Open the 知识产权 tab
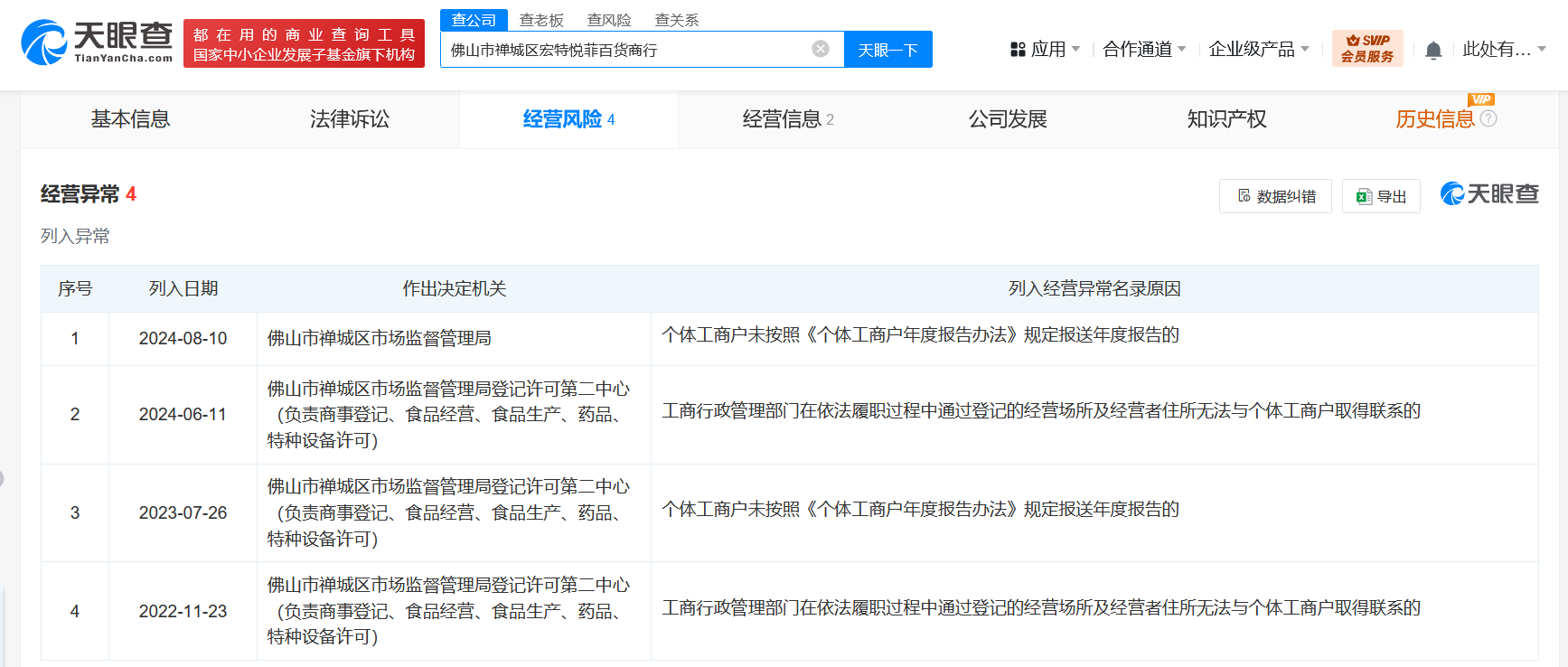1568x667 pixels. pyautogui.click(x=1226, y=119)
